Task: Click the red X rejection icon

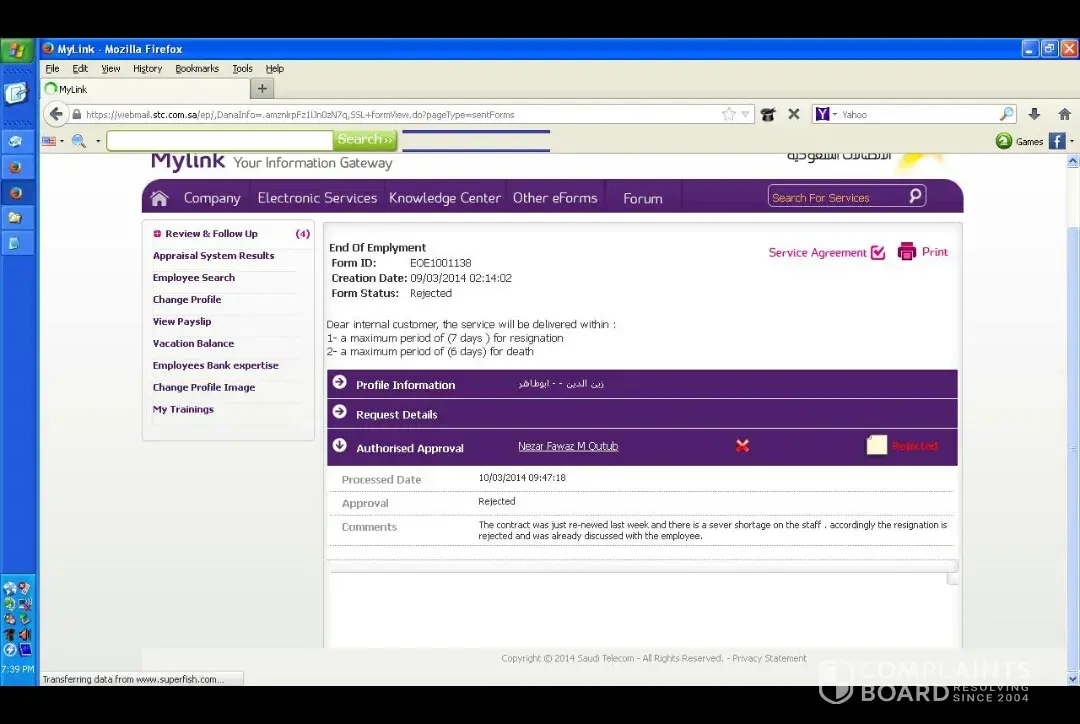Action: click(742, 446)
